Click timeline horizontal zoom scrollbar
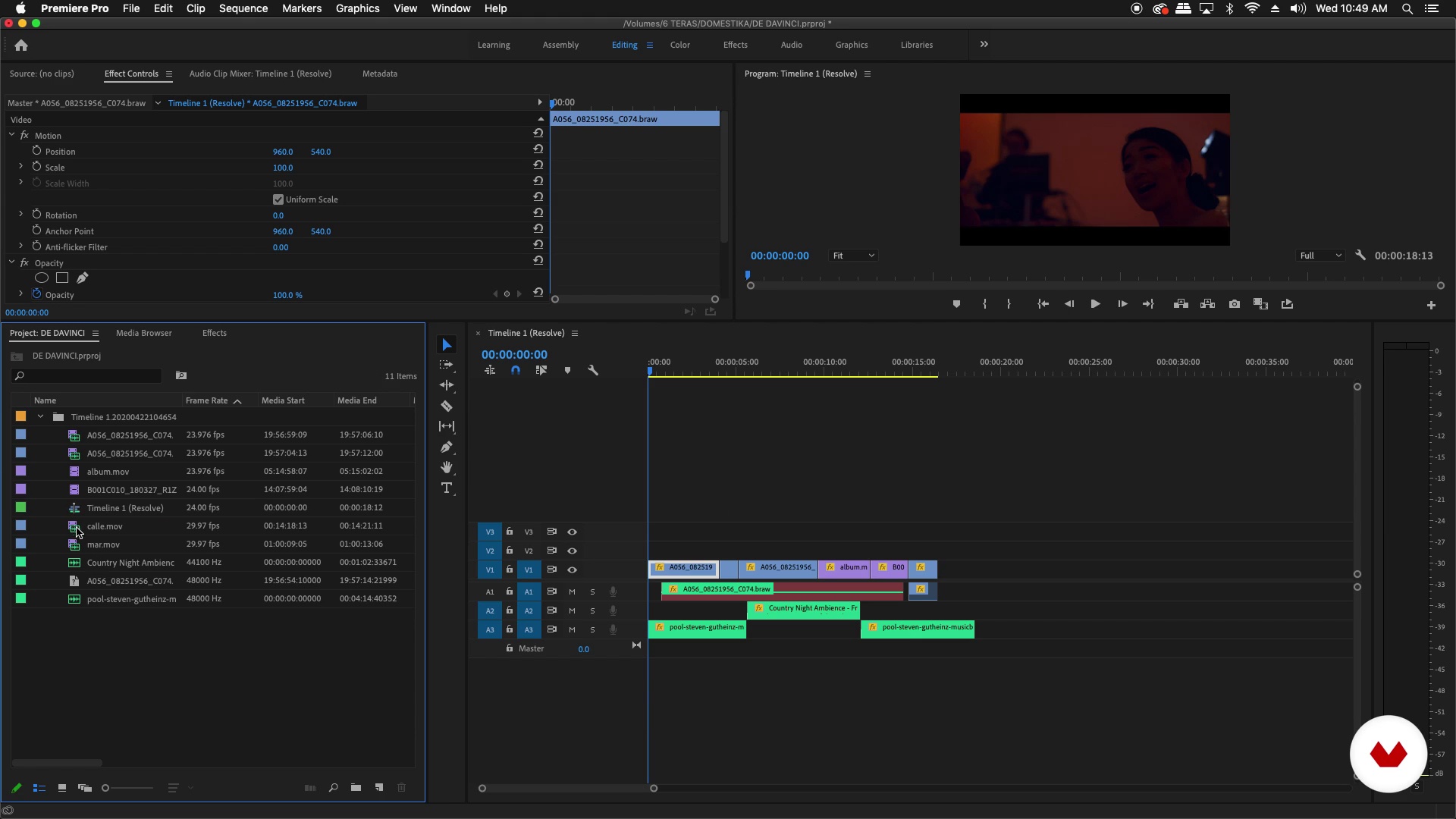The width and height of the screenshot is (1456, 819). tap(567, 789)
